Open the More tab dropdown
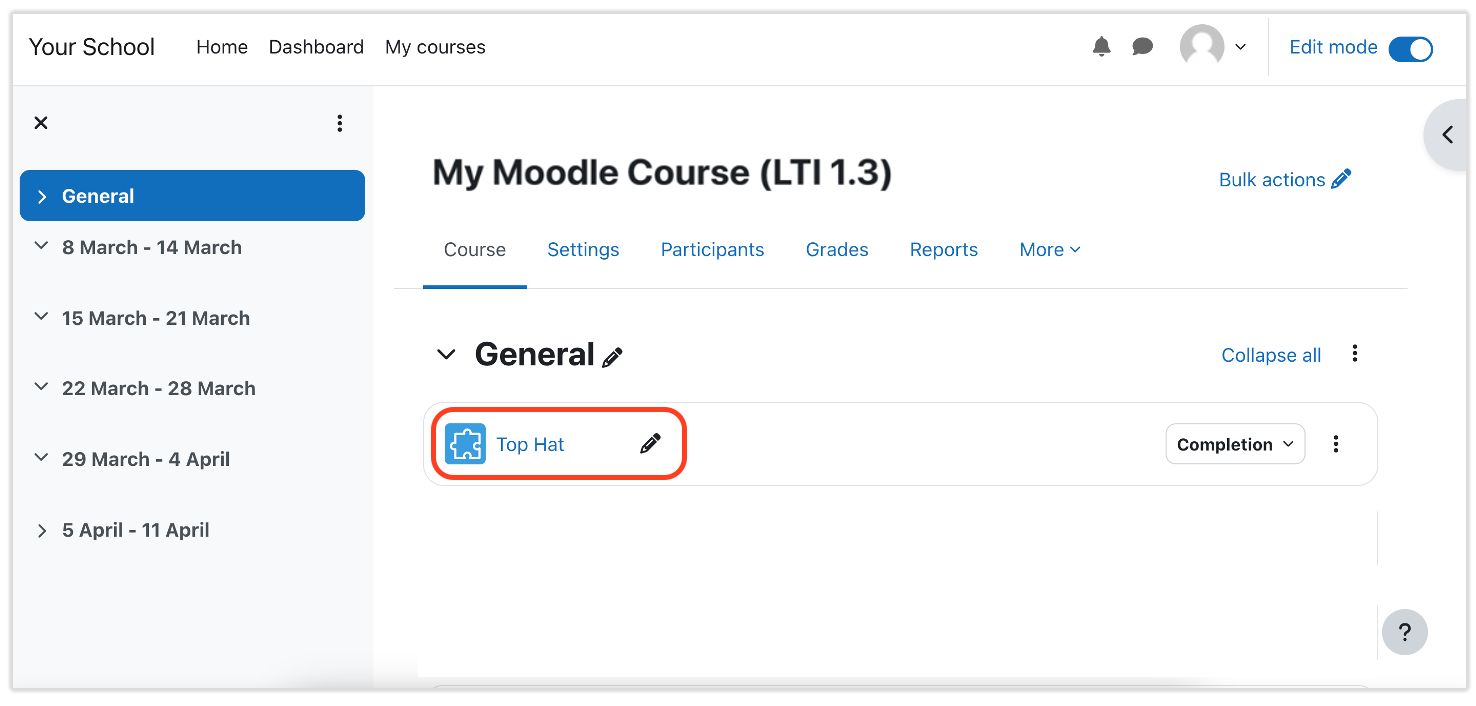Image resolution: width=1476 pixels, height=706 pixels. click(x=1048, y=249)
